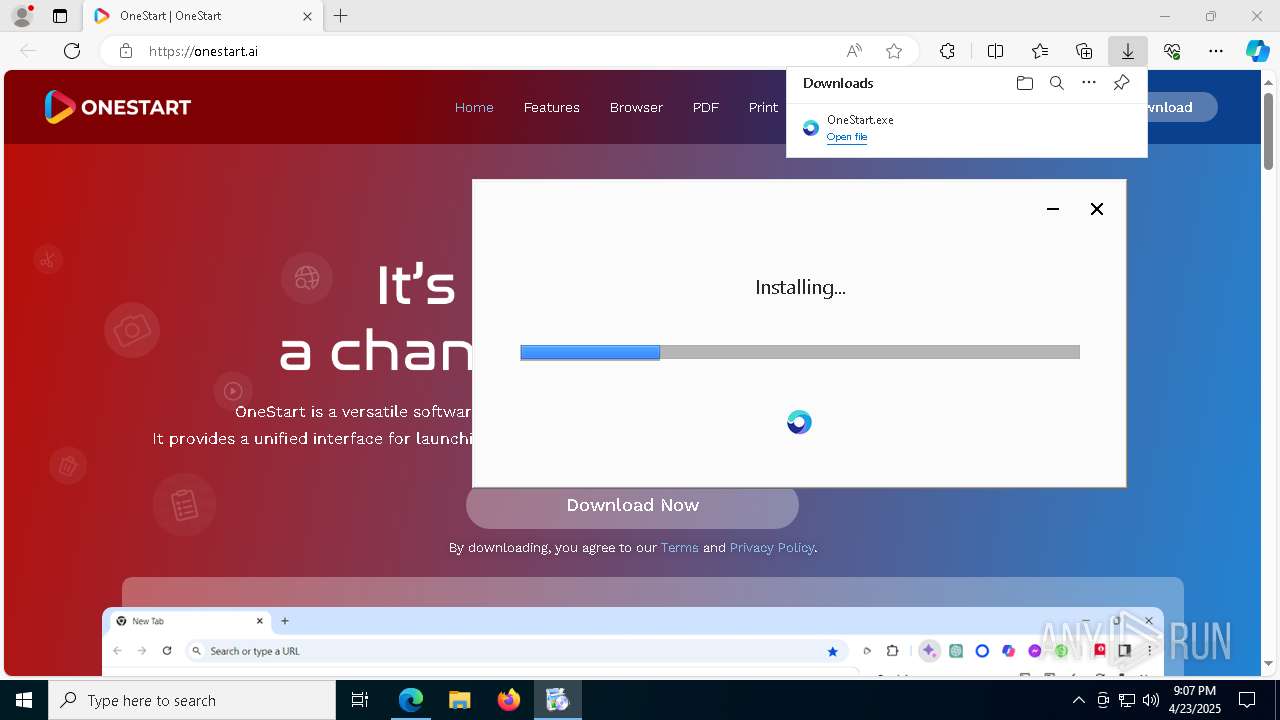1280x720 pixels.
Task: Open the Extensions puzzle icon
Action: [947, 51]
